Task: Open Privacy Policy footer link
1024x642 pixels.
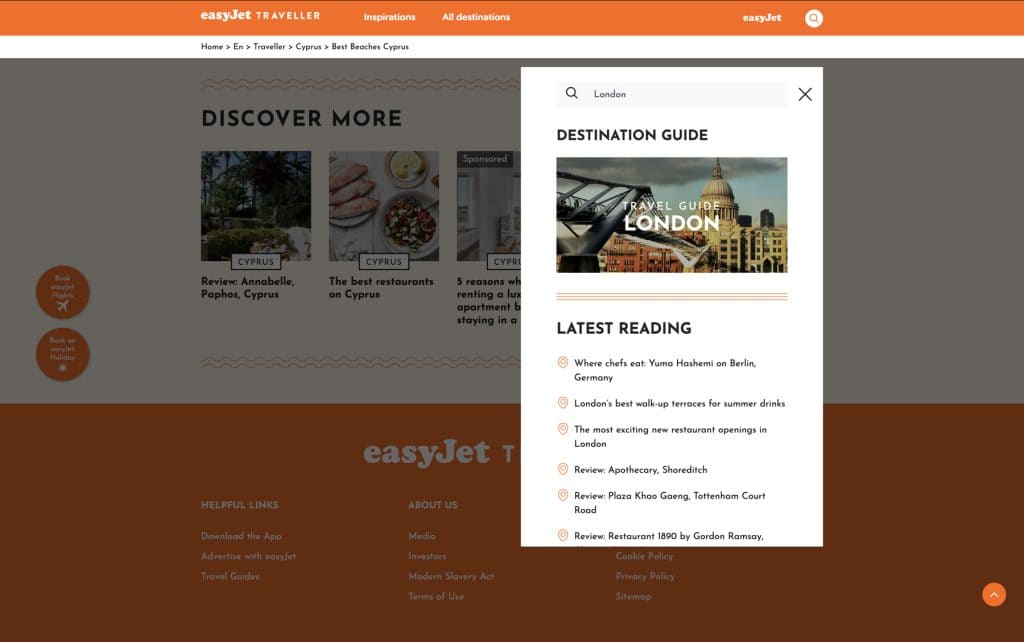Action: (645, 577)
